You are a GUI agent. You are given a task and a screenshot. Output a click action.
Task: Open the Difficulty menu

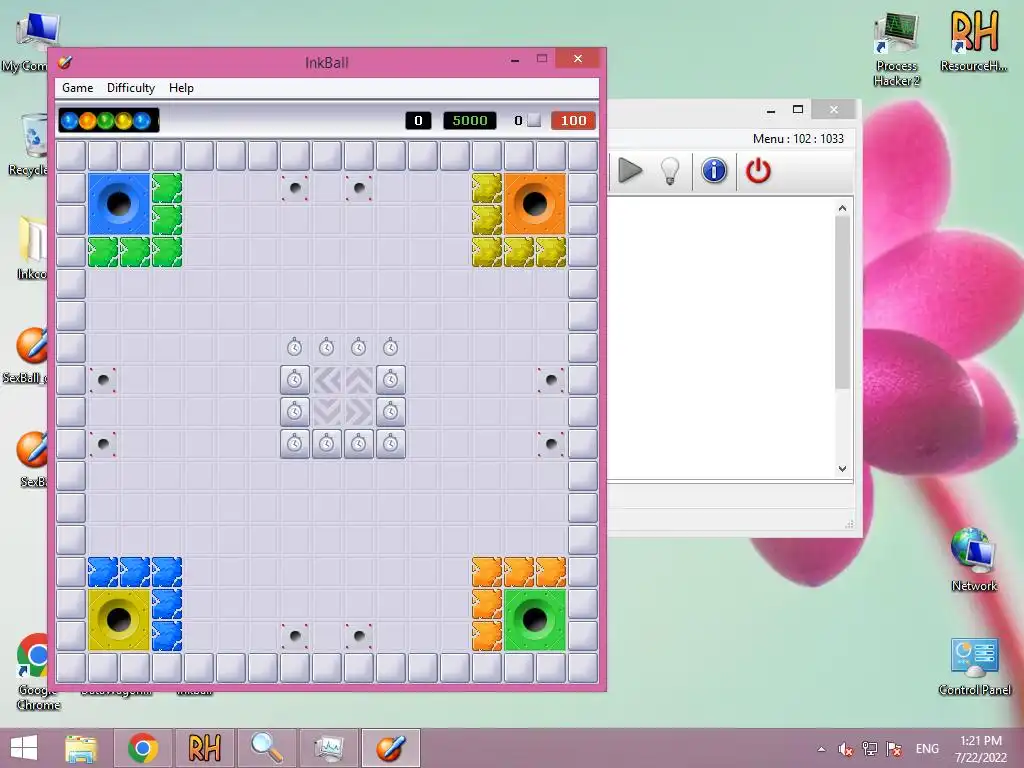131,88
